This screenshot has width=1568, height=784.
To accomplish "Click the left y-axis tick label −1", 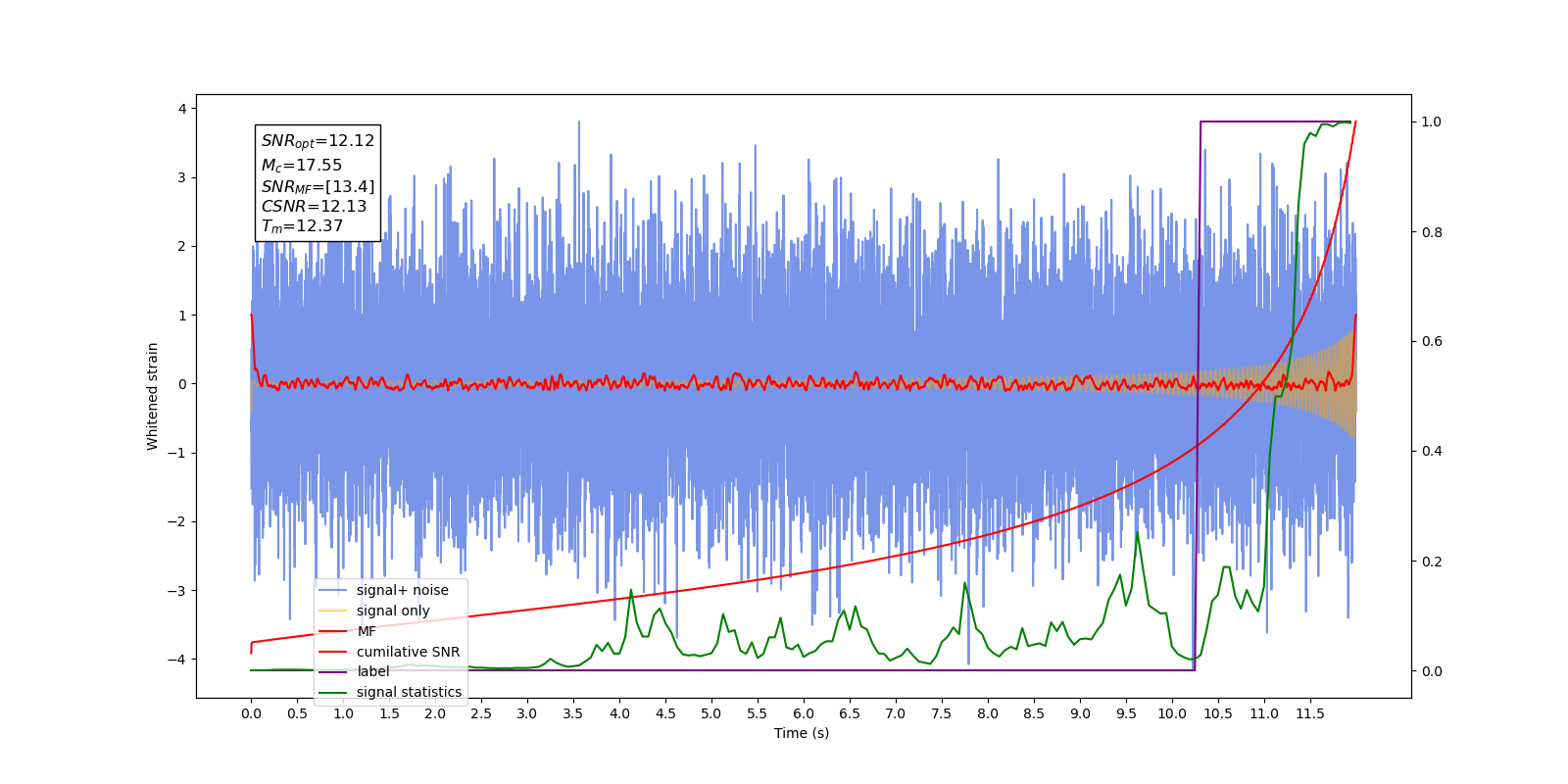I will point(176,453).
